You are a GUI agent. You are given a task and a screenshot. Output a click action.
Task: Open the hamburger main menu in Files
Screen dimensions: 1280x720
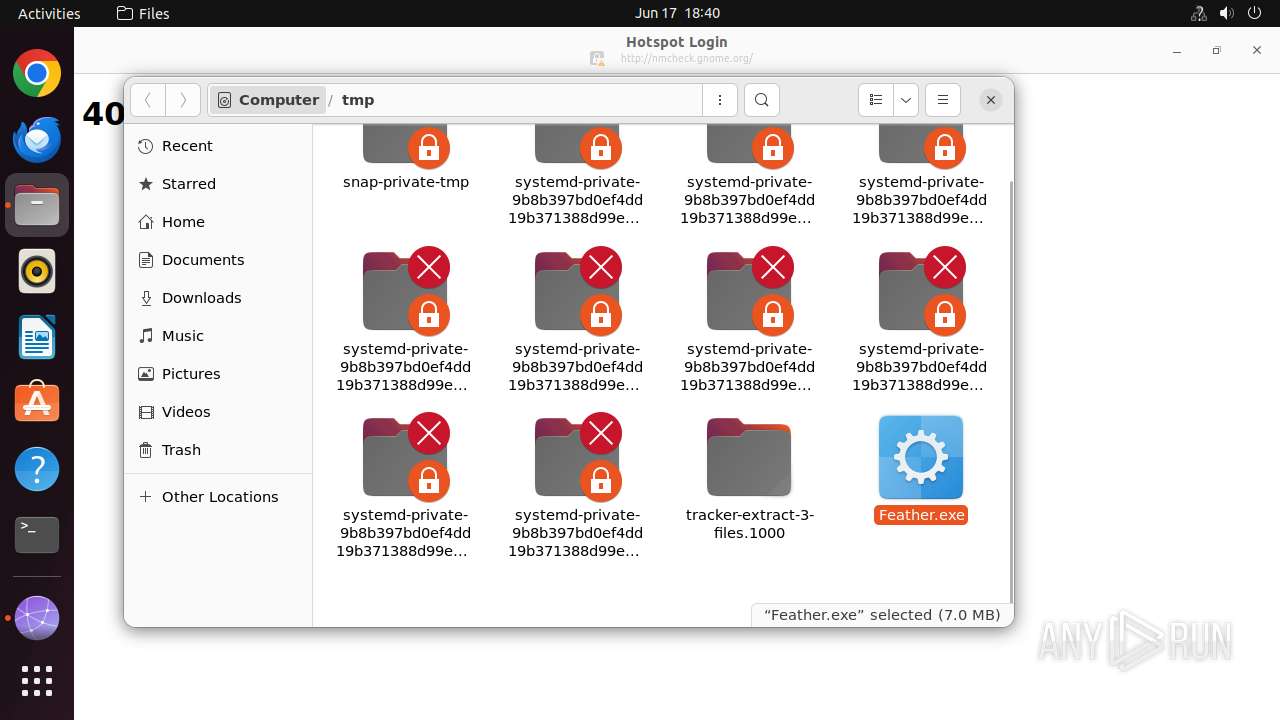point(943,100)
